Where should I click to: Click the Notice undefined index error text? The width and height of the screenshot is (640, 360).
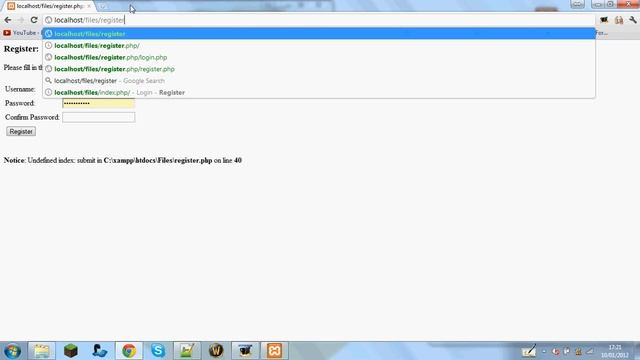122,160
